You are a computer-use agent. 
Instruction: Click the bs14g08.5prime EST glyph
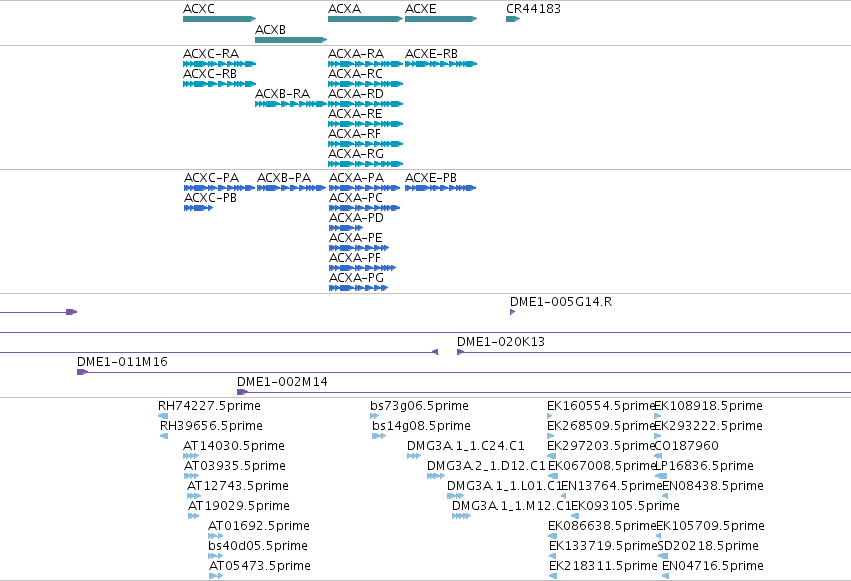(379, 436)
